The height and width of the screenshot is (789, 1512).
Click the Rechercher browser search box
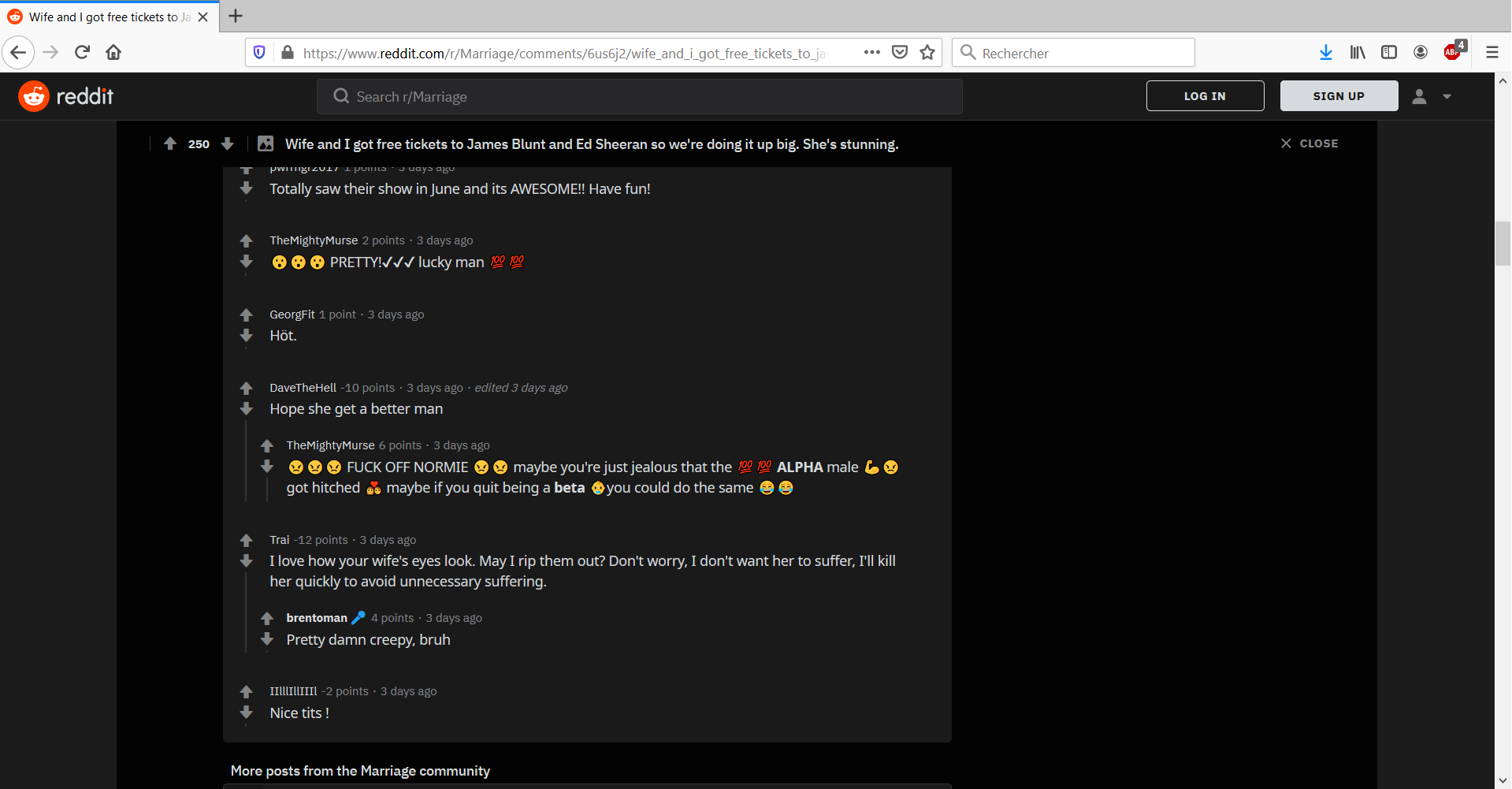pyautogui.click(x=1073, y=53)
